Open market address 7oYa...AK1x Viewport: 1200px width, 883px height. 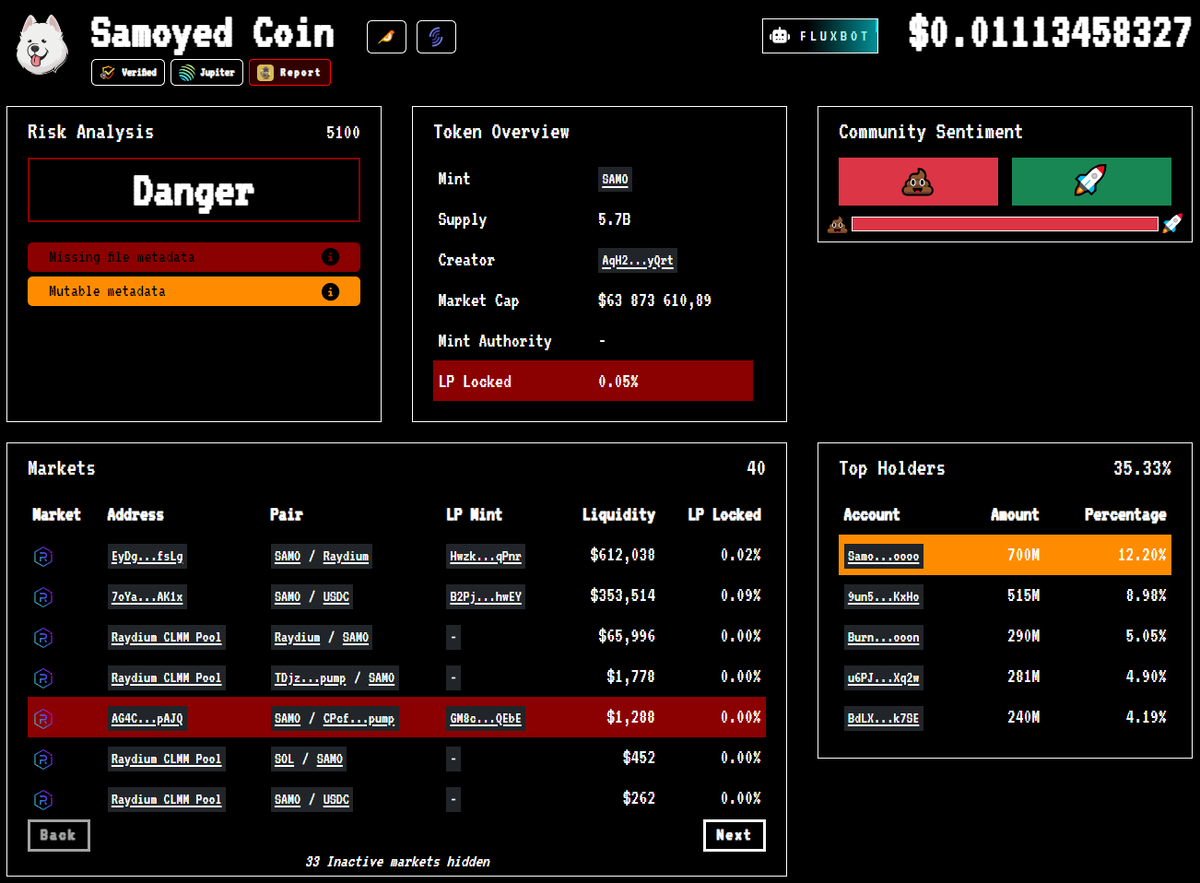pyautogui.click(x=147, y=597)
